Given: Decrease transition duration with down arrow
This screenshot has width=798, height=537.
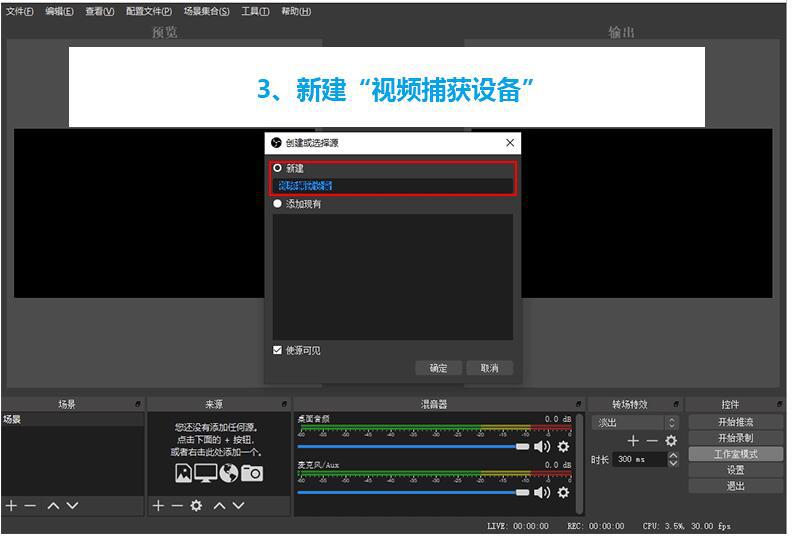Looking at the screenshot, I should [673, 463].
